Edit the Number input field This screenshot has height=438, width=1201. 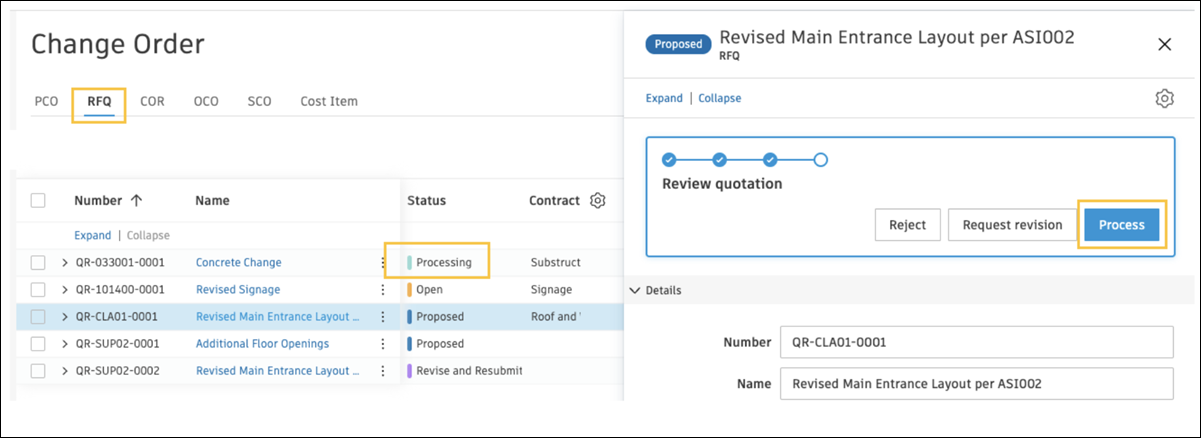975,342
